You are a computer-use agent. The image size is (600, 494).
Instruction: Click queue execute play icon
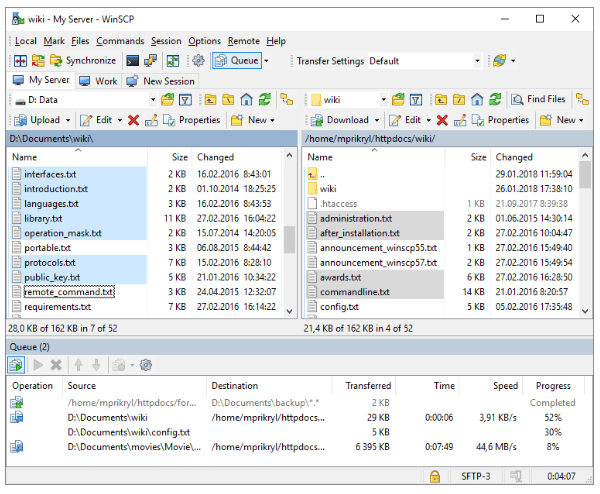tap(38, 365)
